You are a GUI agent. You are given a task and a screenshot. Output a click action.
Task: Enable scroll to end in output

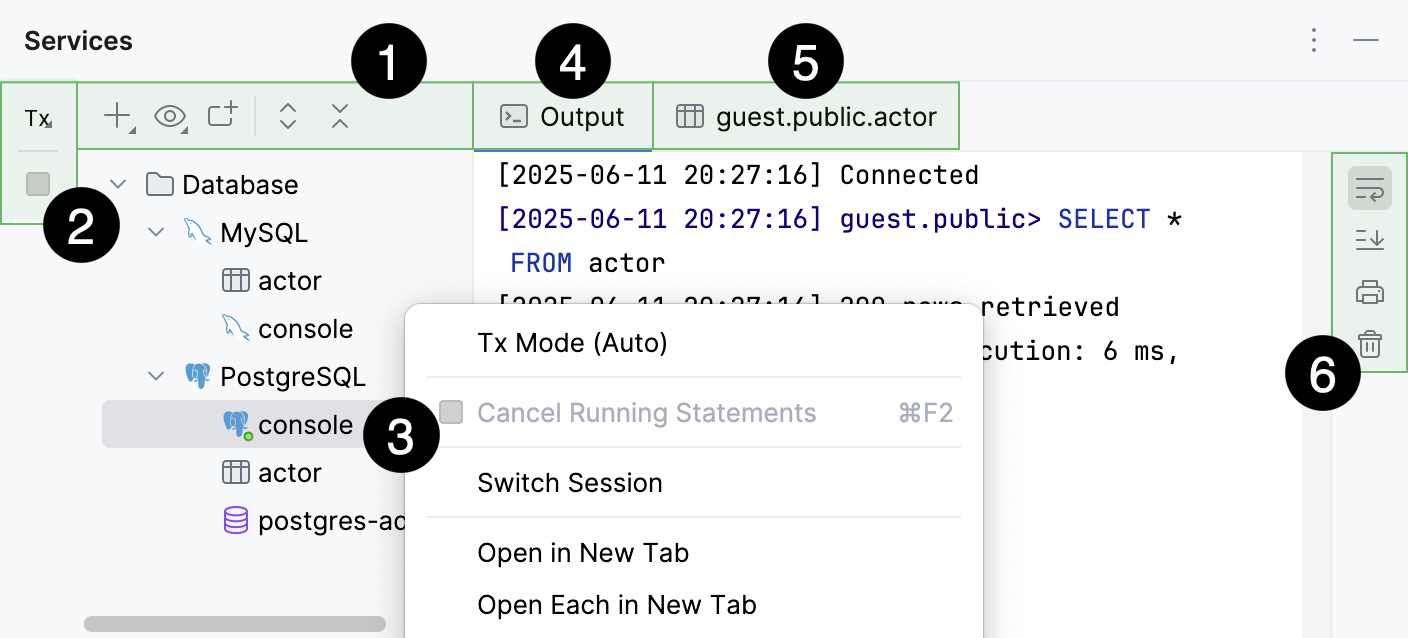(x=1369, y=239)
